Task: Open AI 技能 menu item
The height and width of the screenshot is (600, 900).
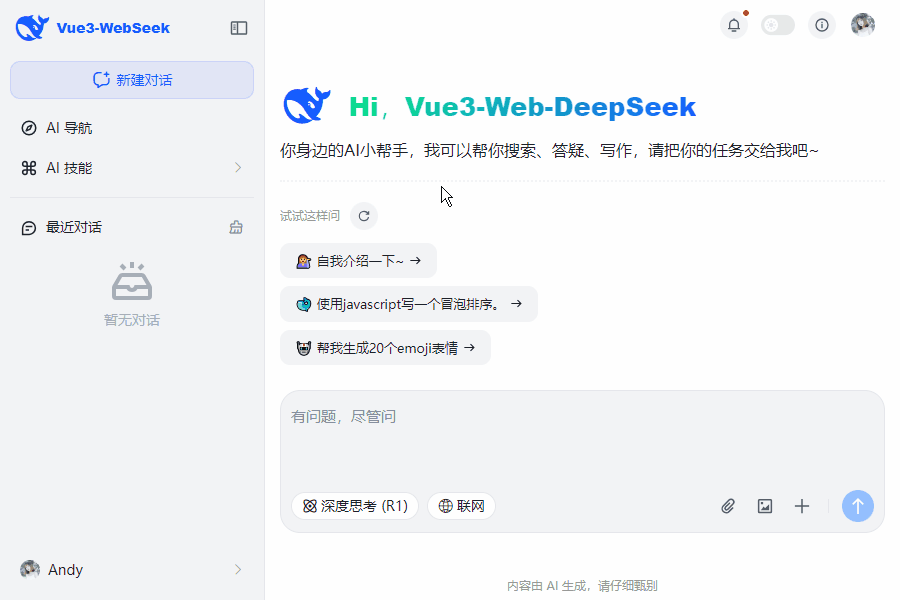Action: pyautogui.click(x=132, y=168)
